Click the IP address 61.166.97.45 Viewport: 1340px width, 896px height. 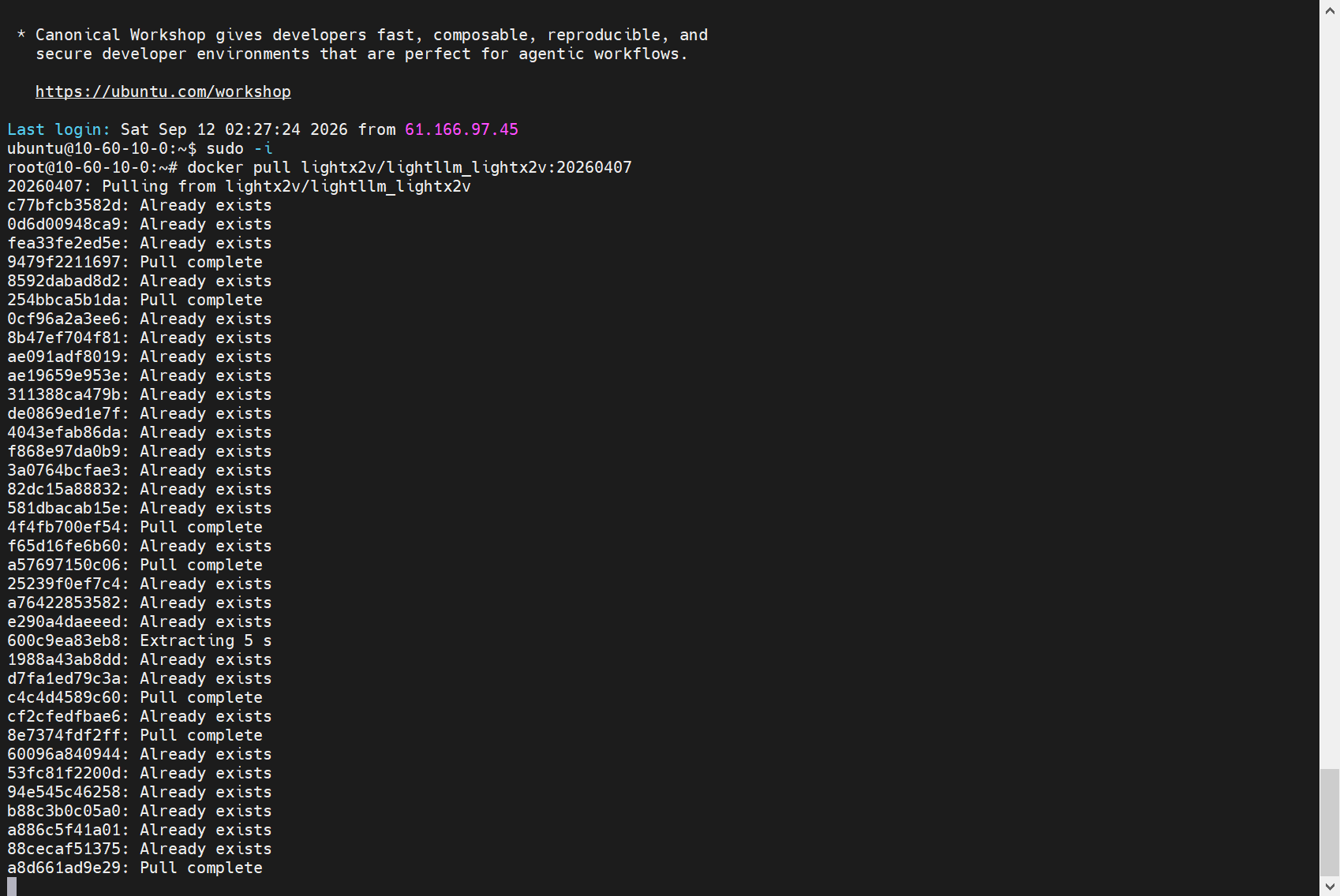coord(462,129)
